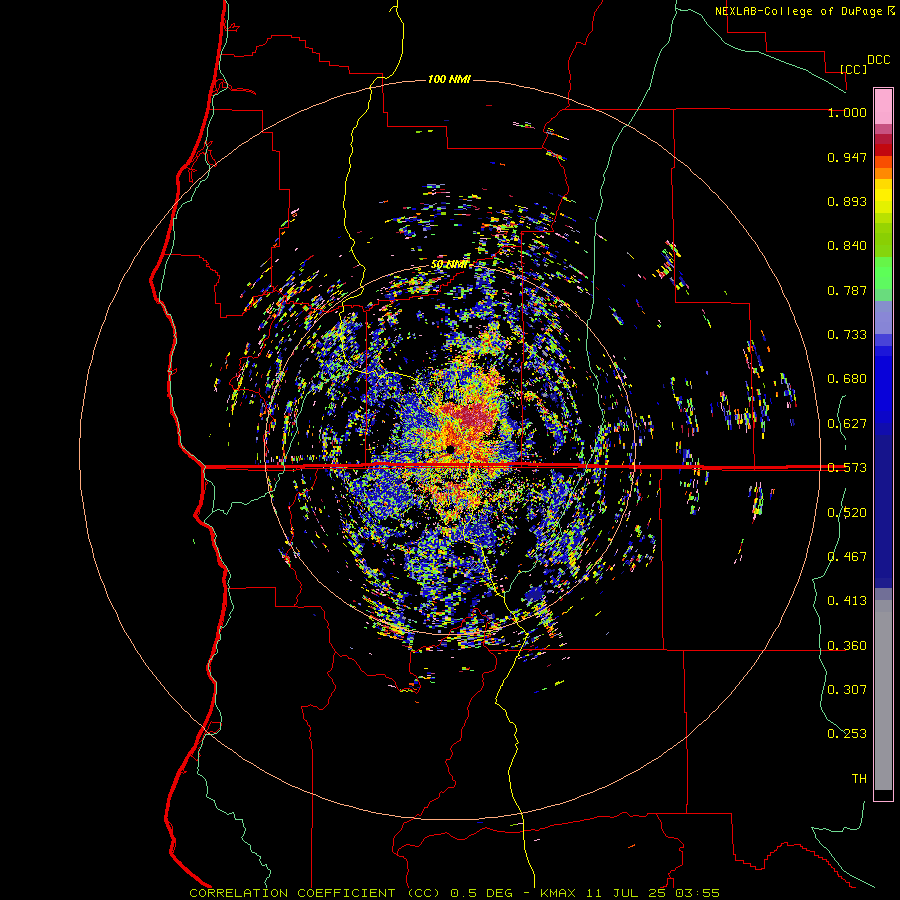The image size is (900, 900).
Task: Click the bright green segment of color bar
Action: point(883,273)
